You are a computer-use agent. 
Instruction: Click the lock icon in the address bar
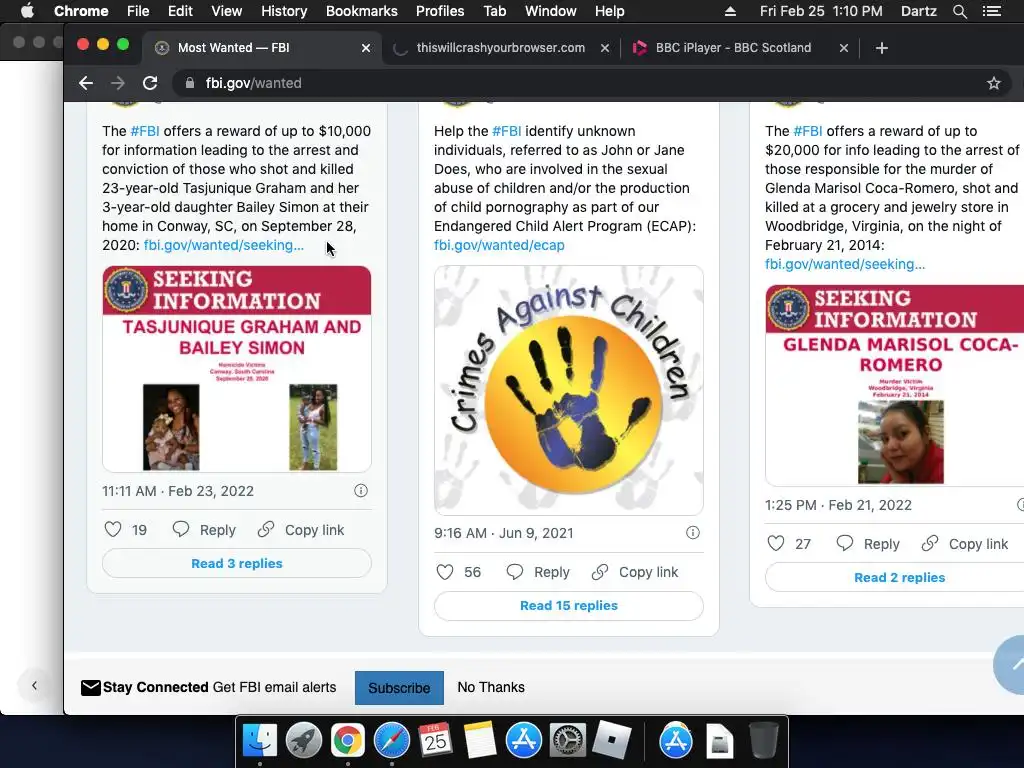(190, 83)
